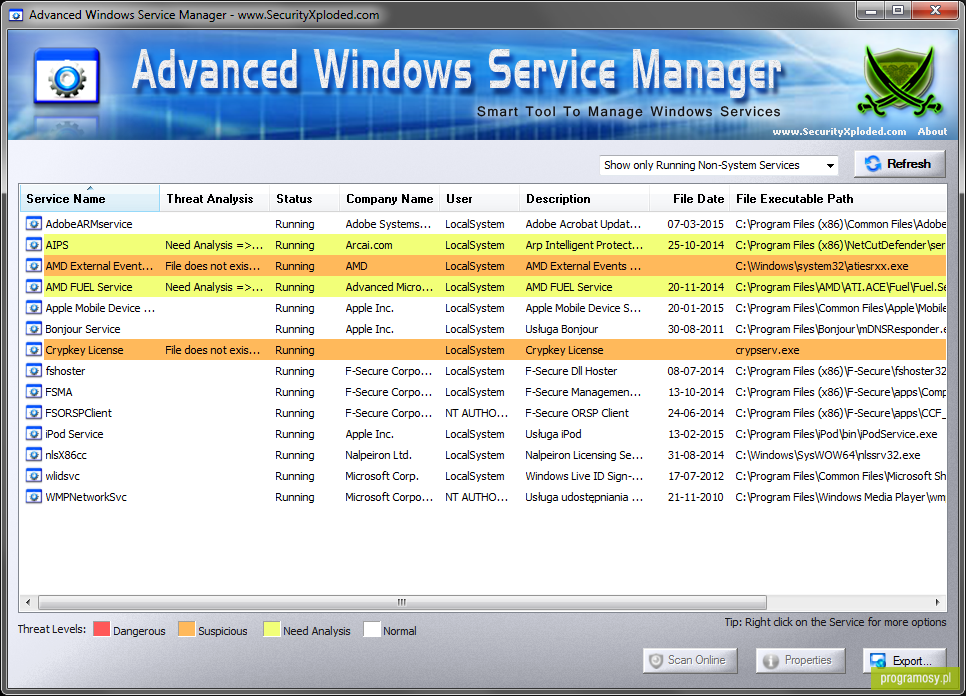Sort by User column header
Screen dimensions: 966x696
click(x=479, y=198)
